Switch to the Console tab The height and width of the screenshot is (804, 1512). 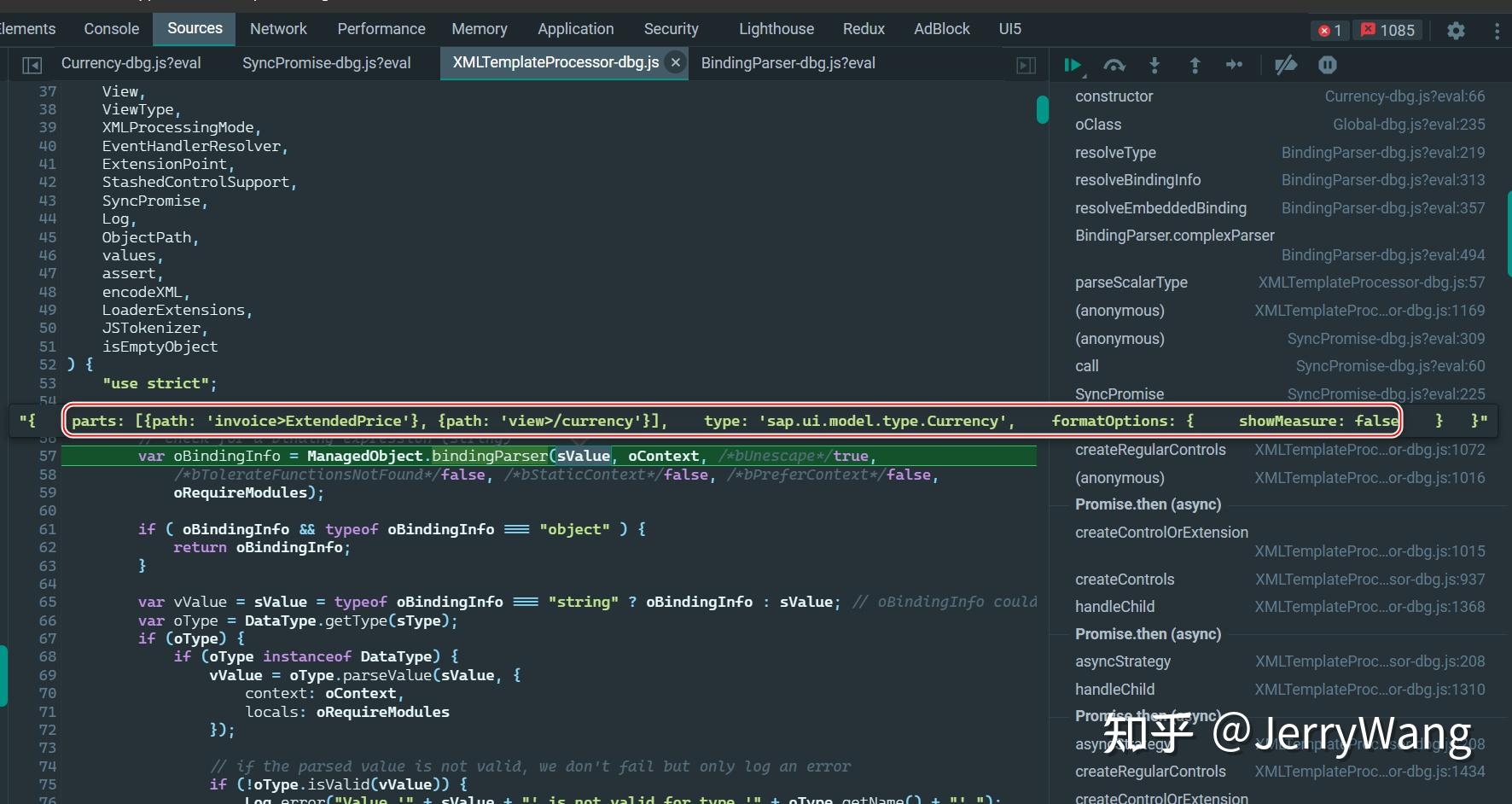click(111, 29)
